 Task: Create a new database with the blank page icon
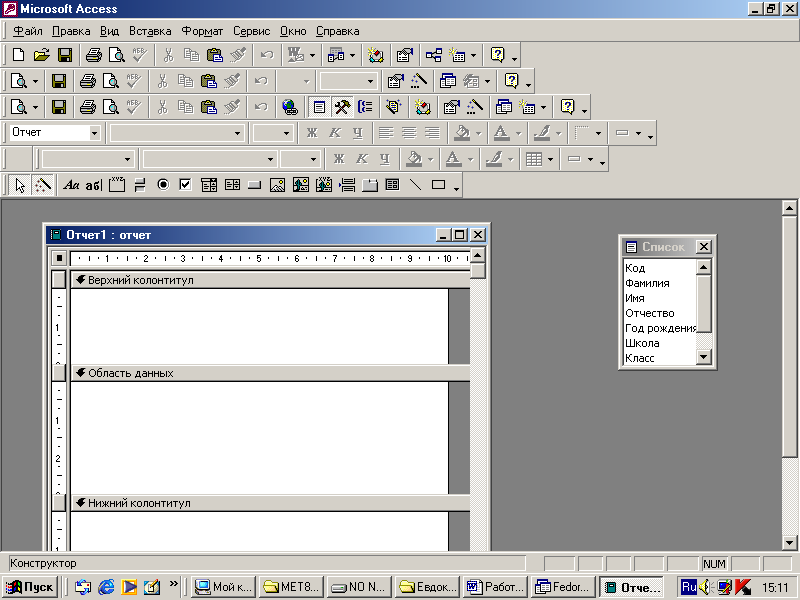pyautogui.click(x=18, y=55)
